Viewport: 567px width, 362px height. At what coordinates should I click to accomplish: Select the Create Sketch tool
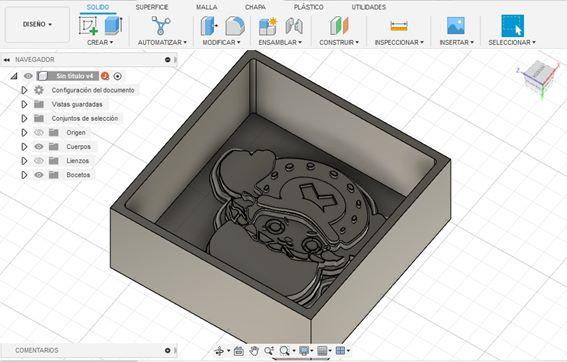click(89, 25)
